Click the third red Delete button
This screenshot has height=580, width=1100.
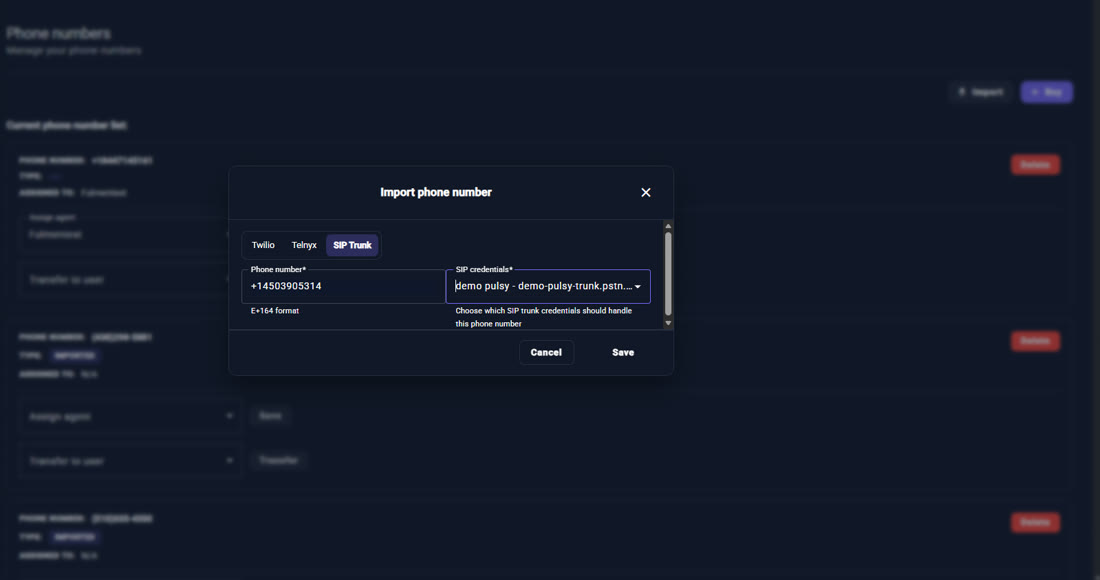(x=1035, y=522)
